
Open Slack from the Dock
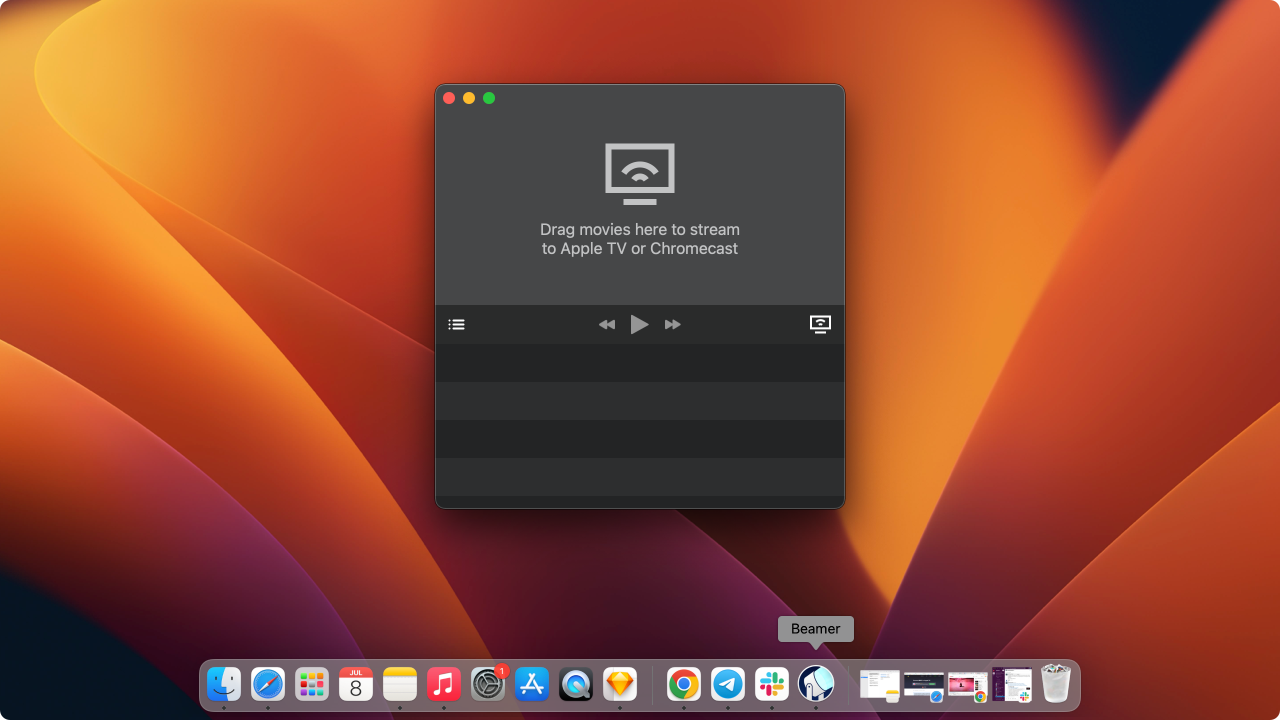pyautogui.click(x=772, y=684)
